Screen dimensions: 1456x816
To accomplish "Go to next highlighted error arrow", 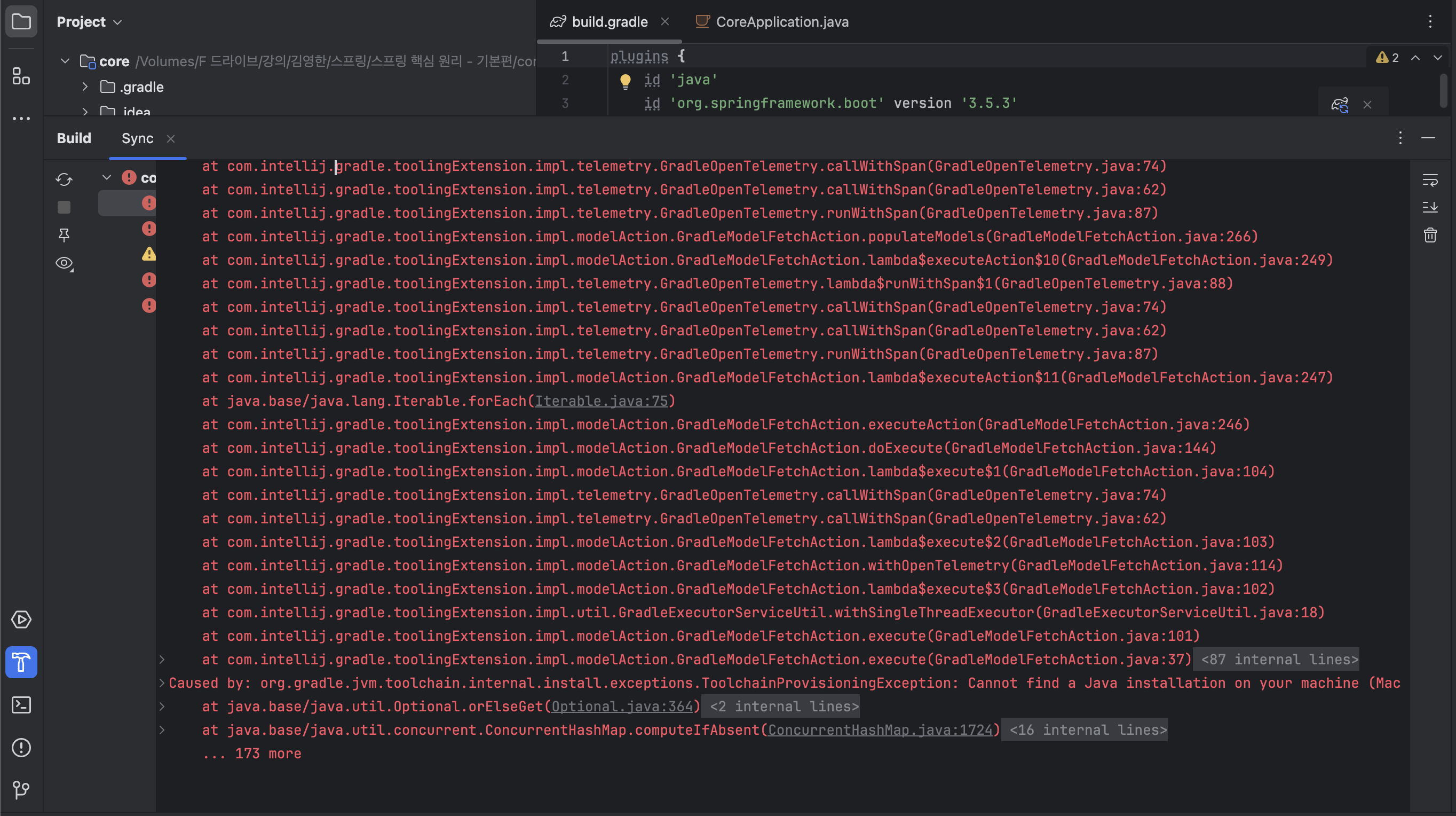I will coord(1437,58).
